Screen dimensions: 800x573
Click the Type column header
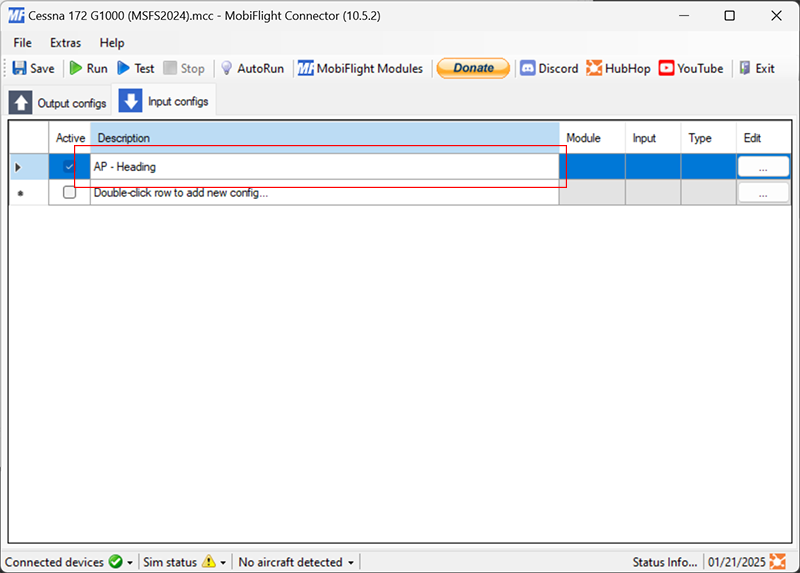coord(709,137)
